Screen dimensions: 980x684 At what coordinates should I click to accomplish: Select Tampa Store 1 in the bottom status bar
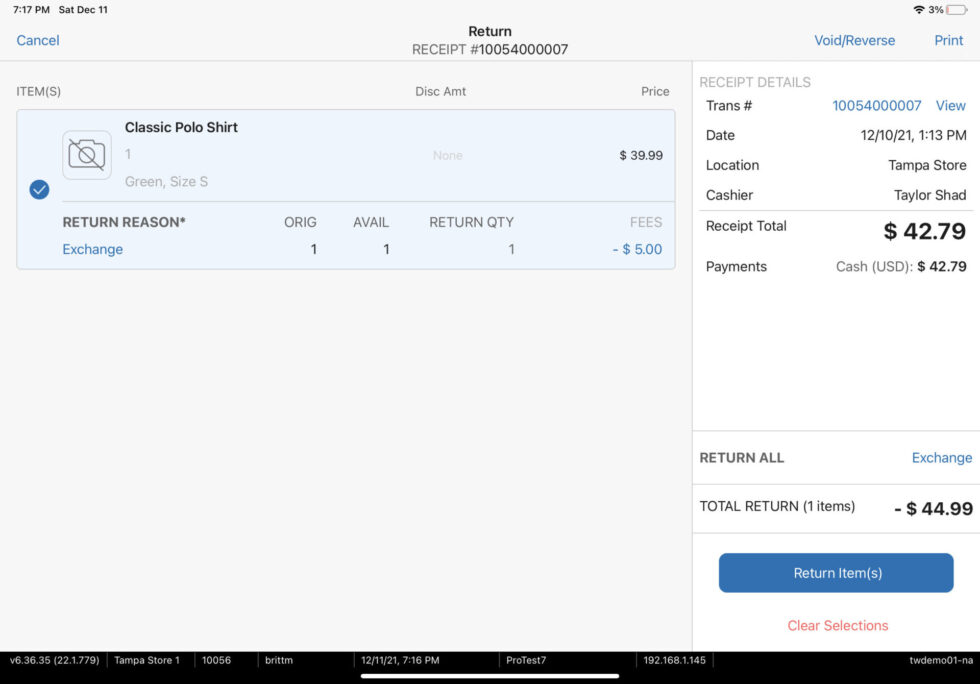147,660
